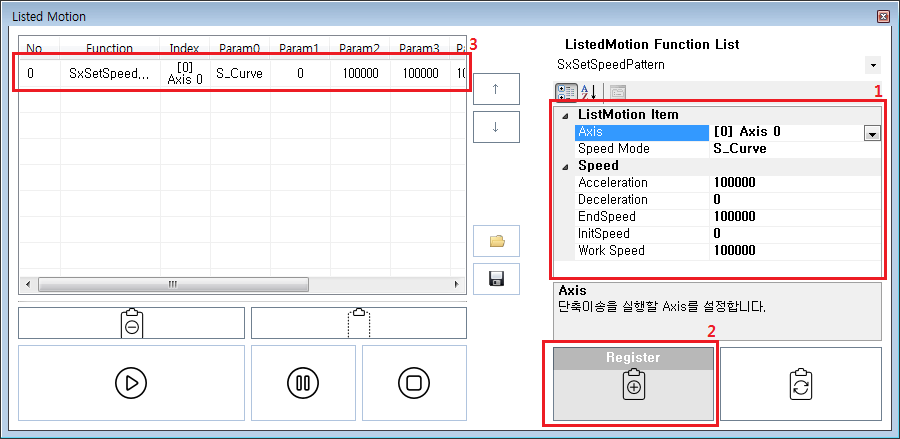Click the horizontal scrollbar right arrow
Viewport: 900px width, 439px height.
coord(459,284)
